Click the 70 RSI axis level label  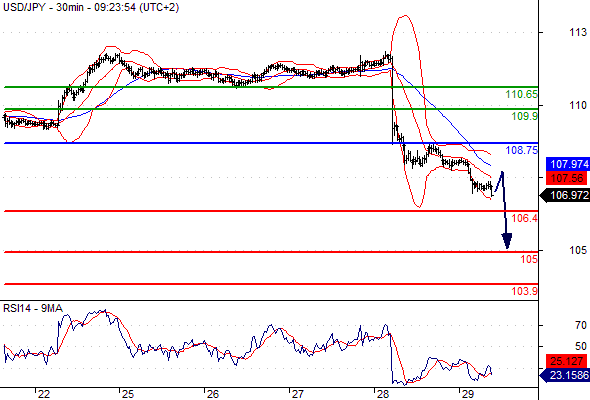coord(581,325)
